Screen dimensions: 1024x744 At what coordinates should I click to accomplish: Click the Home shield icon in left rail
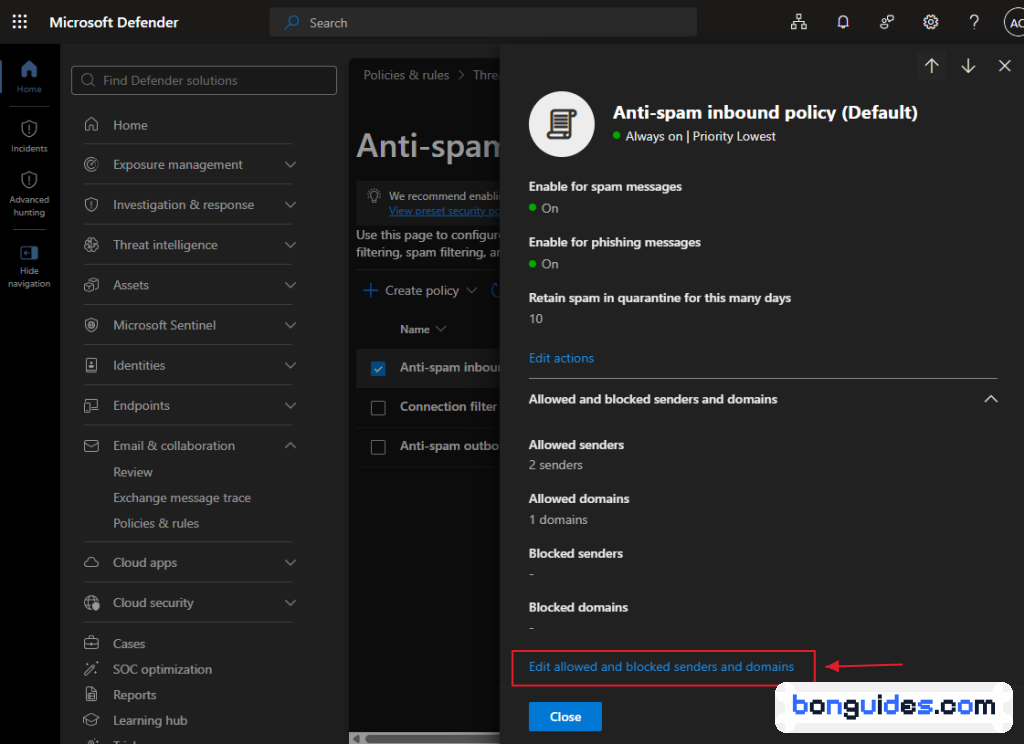29,69
